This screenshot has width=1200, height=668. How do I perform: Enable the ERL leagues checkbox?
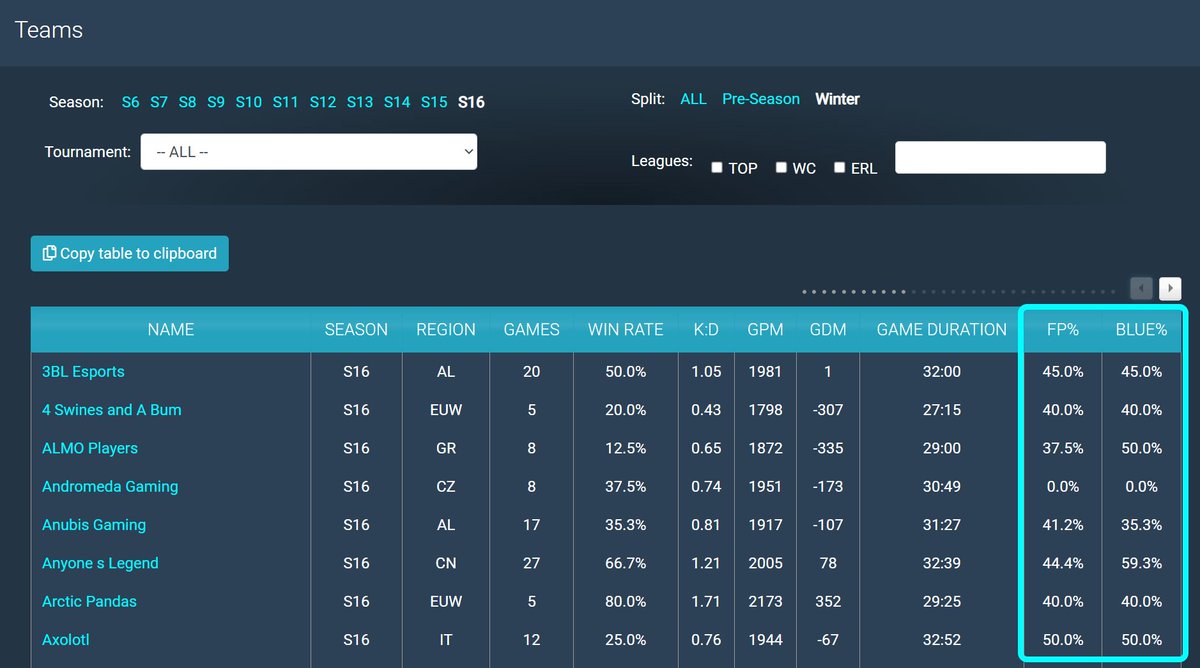point(840,168)
